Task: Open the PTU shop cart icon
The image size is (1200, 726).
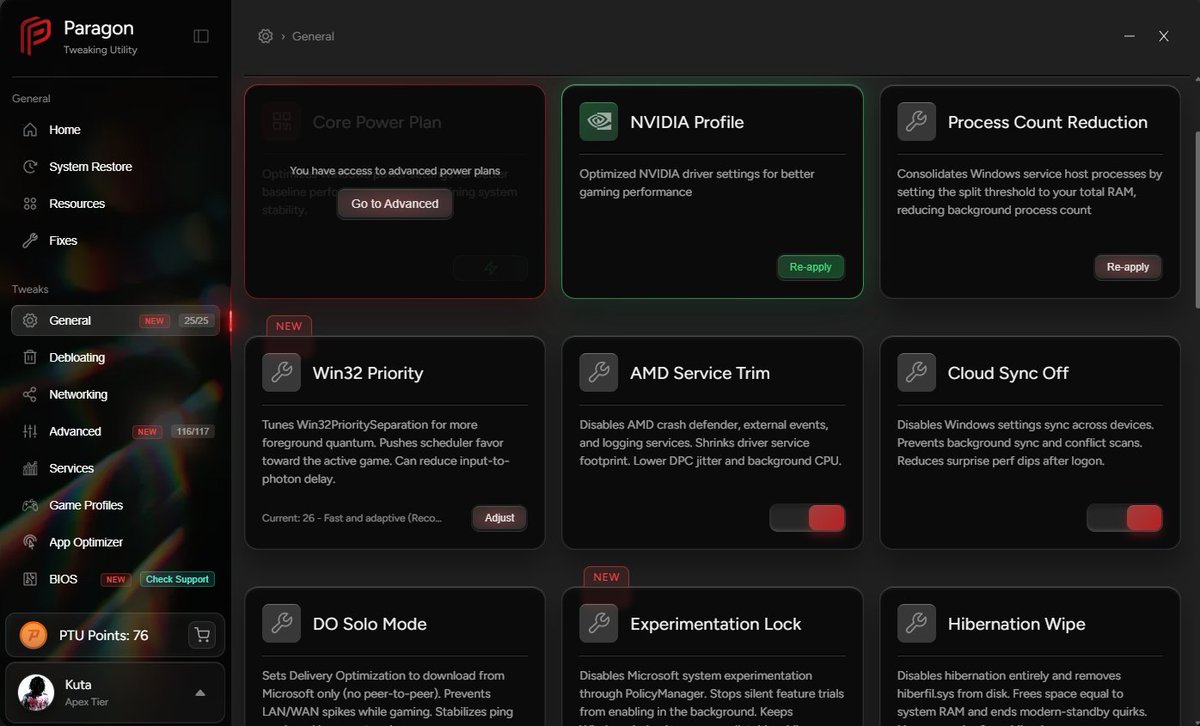Action: pyautogui.click(x=202, y=635)
